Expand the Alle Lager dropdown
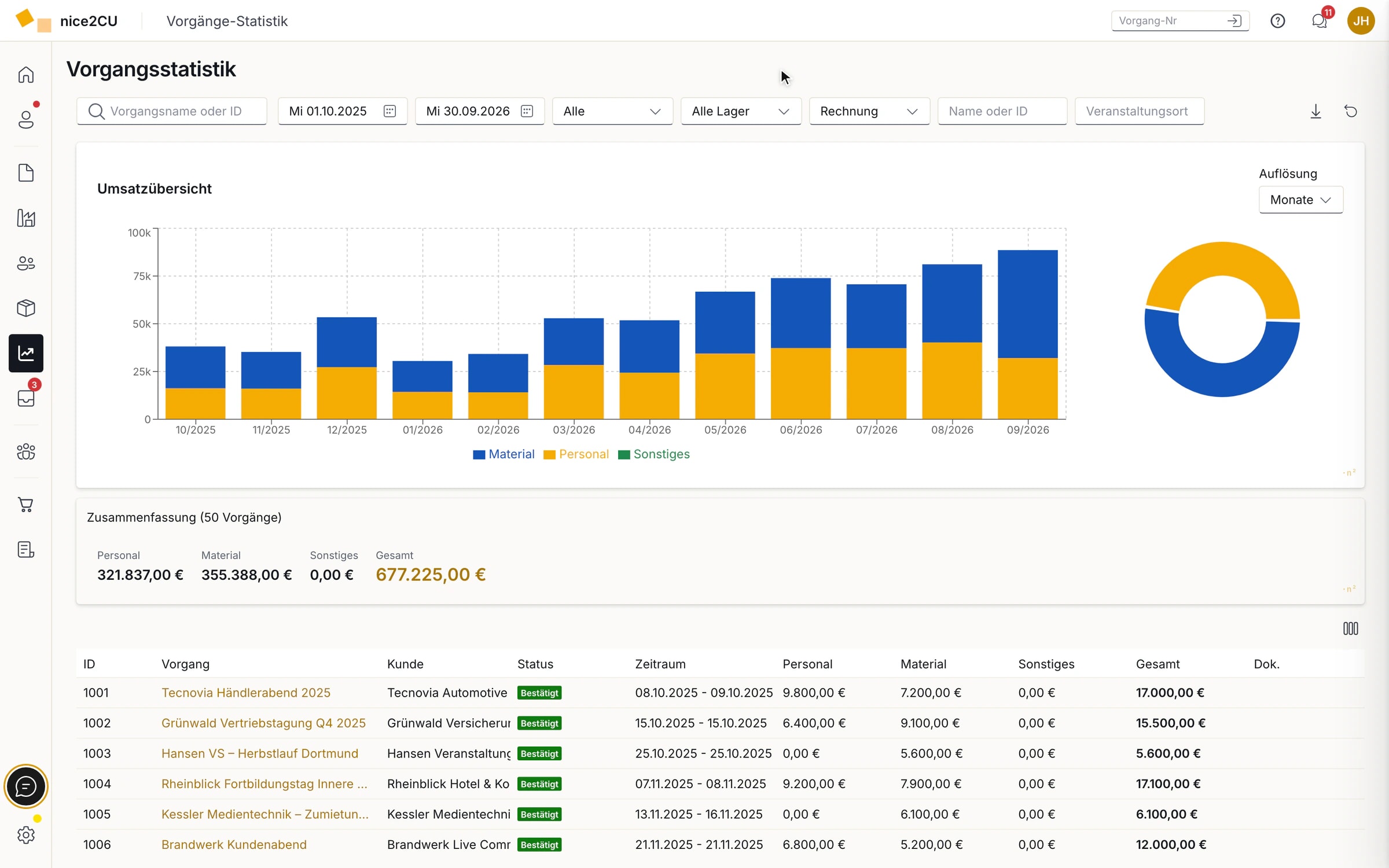 click(x=741, y=111)
